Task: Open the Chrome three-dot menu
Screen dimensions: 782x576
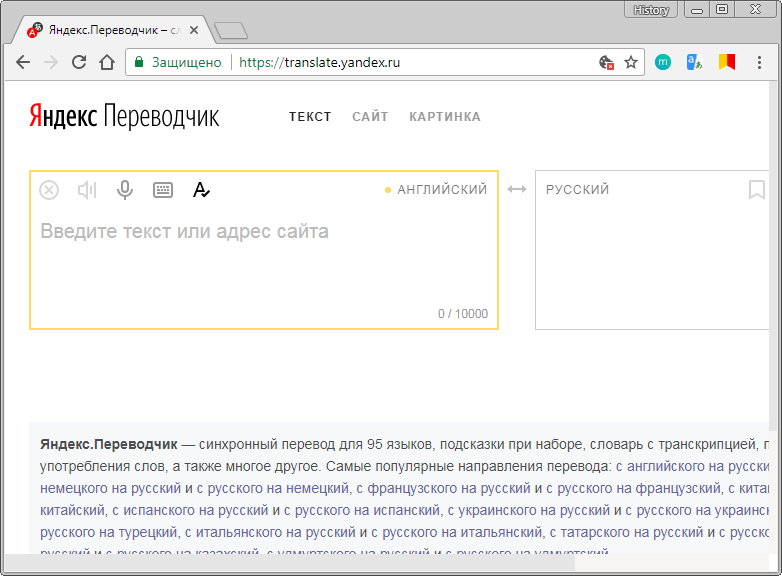Action: [759, 62]
